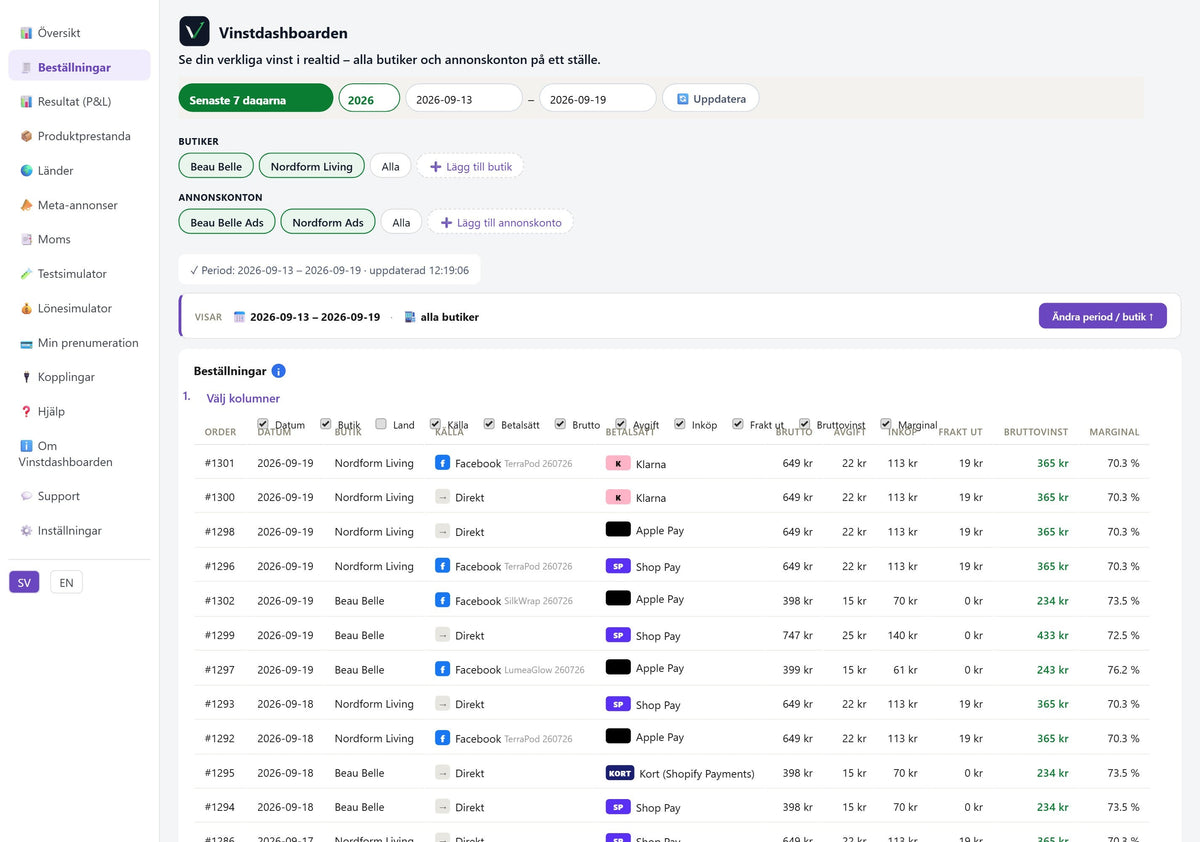Click Lägg till annonskonto
Screen dimensions: 1200x842
tap(501, 222)
